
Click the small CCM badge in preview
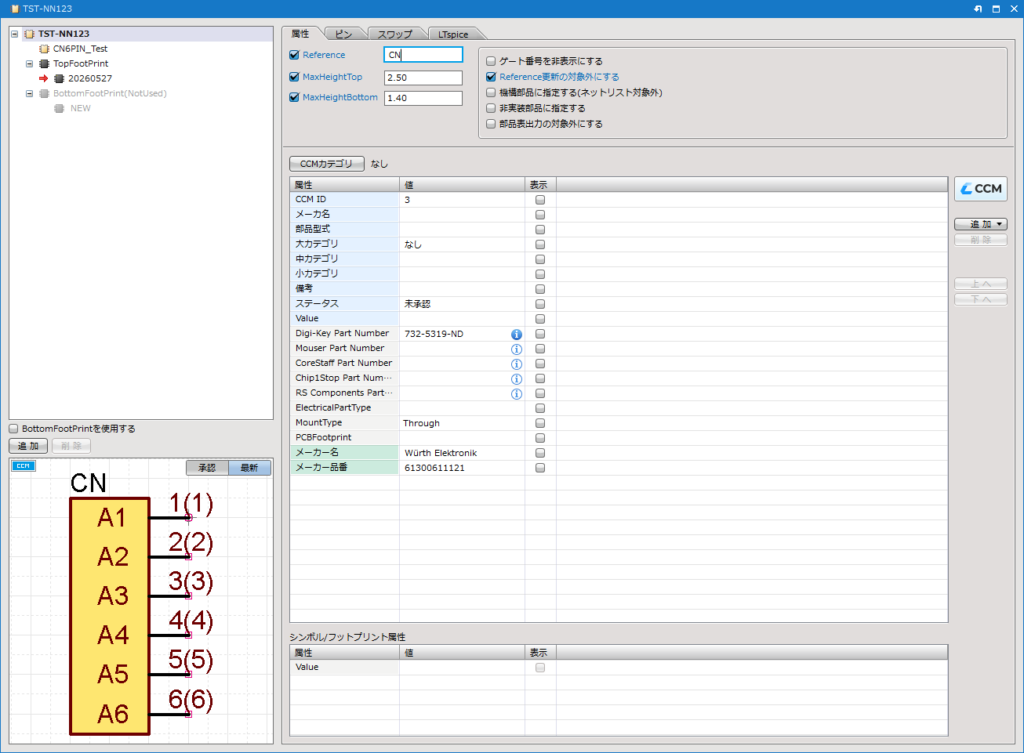(24, 466)
